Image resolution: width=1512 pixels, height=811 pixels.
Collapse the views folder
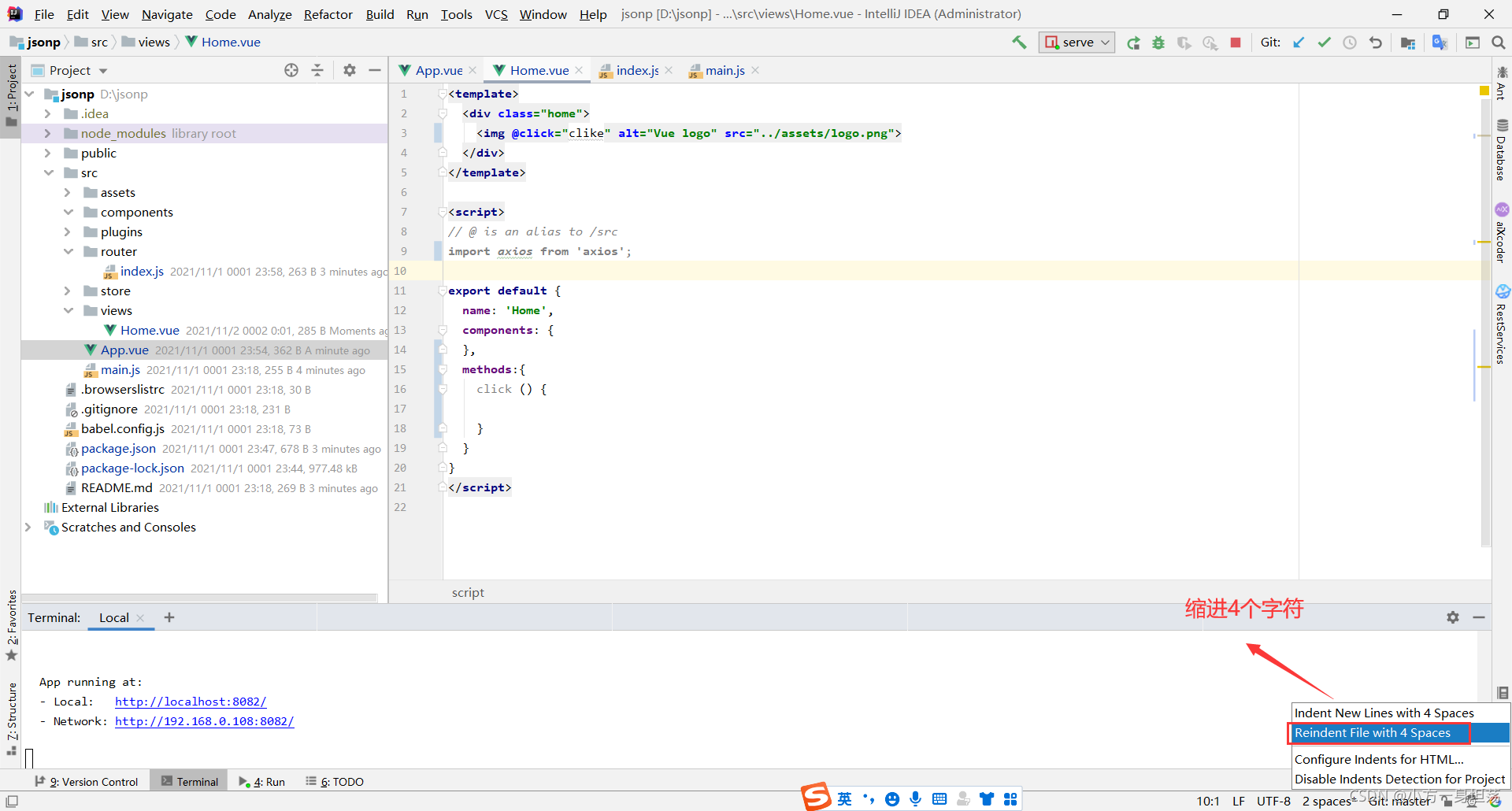(x=68, y=310)
